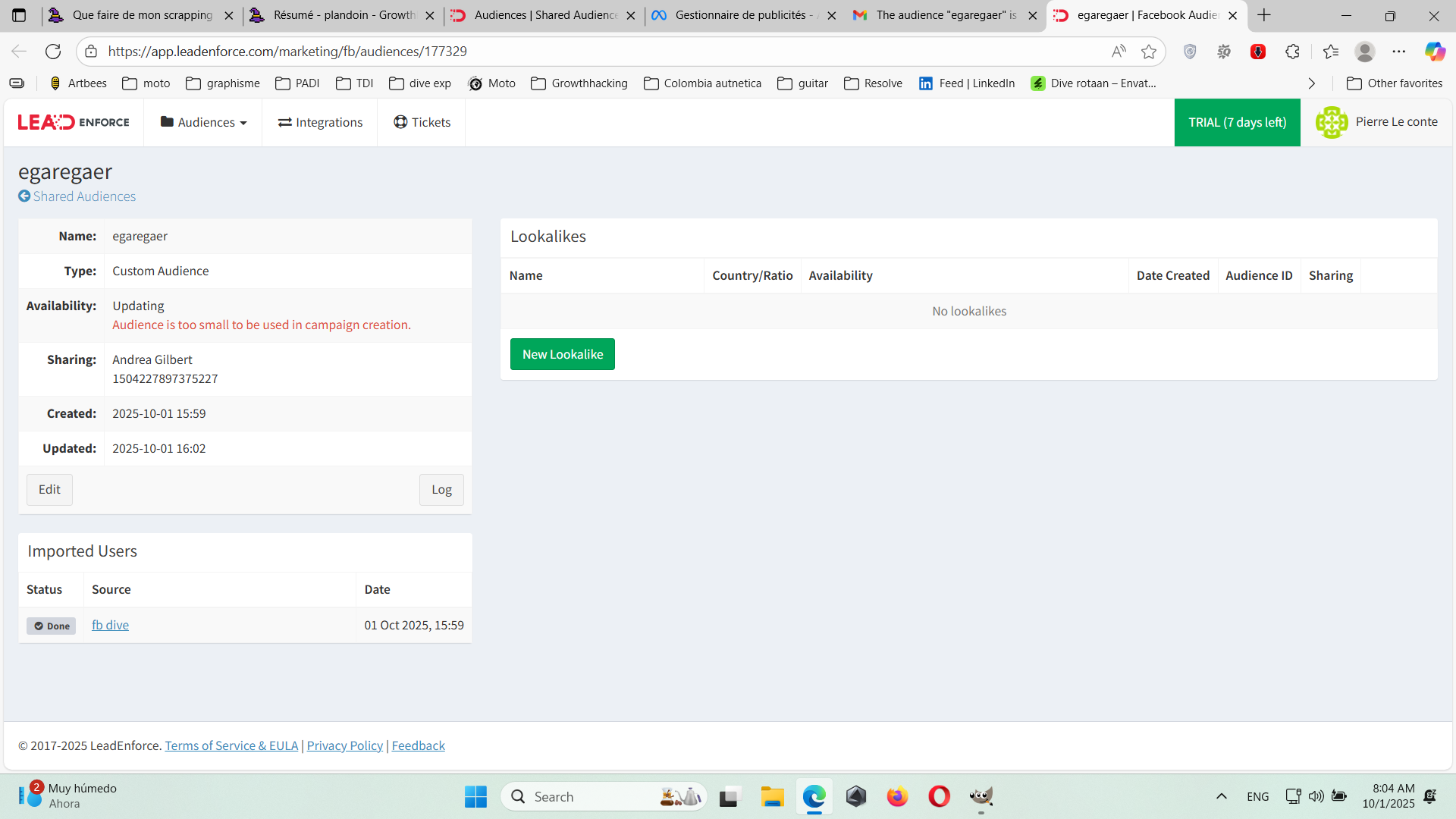This screenshot has height=819, width=1456.
Task: Show hidden system tray icons chevron
Action: tap(1221, 796)
